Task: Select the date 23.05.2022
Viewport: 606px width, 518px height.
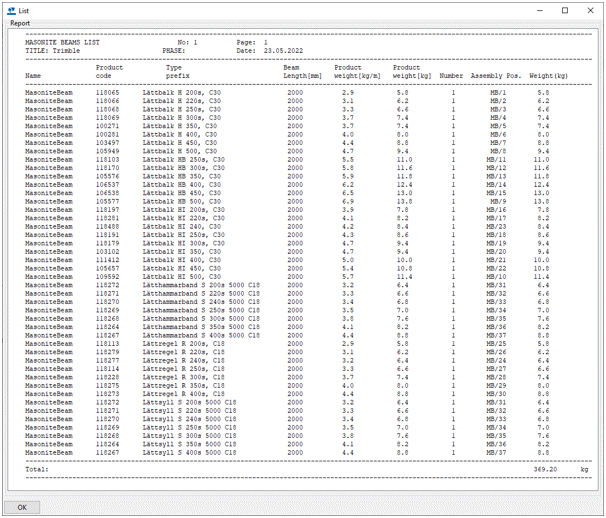Action: click(x=283, y=51)
